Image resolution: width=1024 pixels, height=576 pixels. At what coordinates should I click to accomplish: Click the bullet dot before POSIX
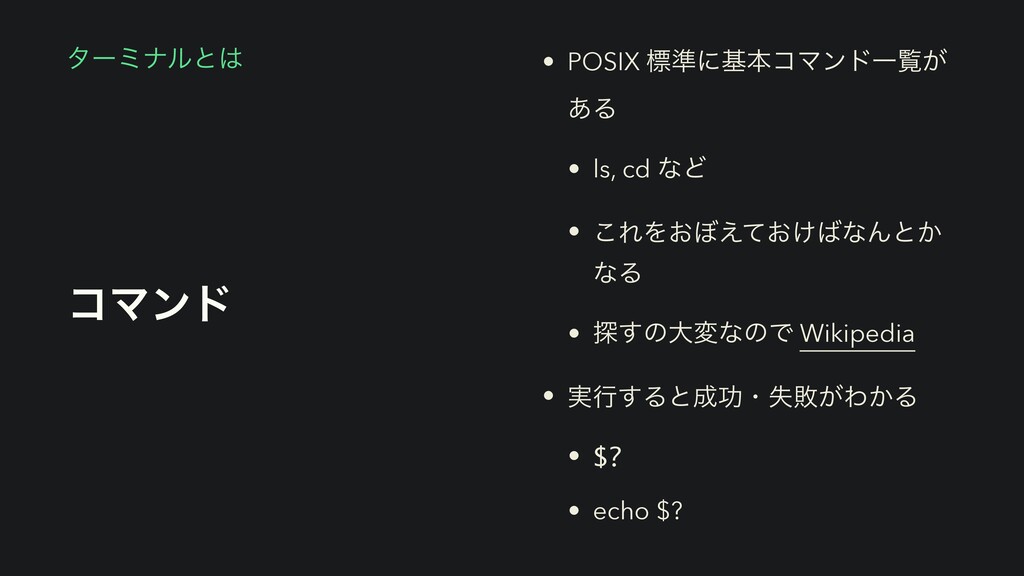click(x=549, y=61)
